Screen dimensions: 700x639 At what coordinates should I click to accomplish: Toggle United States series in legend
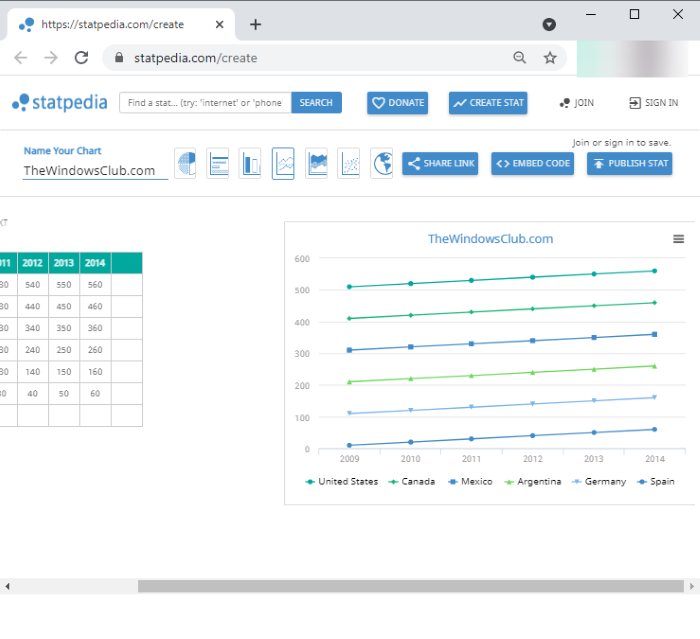pos(341,481)
